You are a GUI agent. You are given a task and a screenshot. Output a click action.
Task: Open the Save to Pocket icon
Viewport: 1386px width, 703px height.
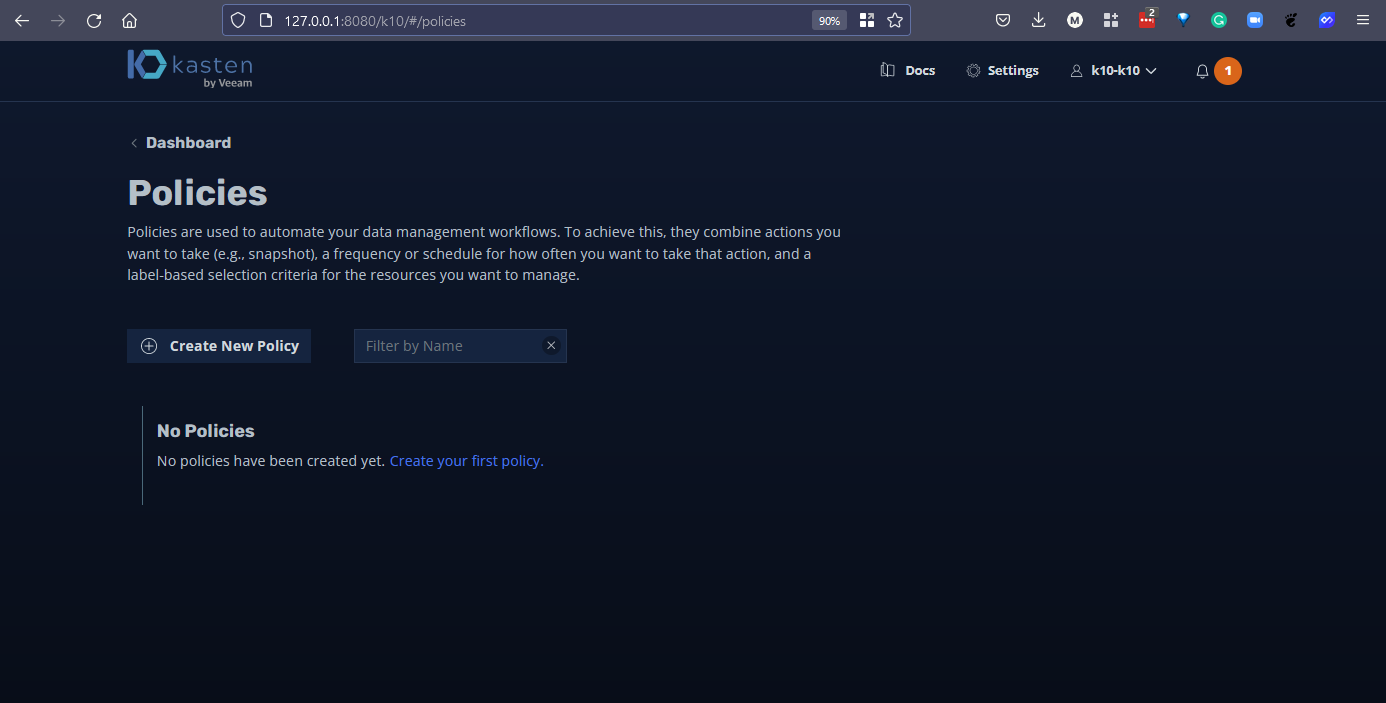1003,20
